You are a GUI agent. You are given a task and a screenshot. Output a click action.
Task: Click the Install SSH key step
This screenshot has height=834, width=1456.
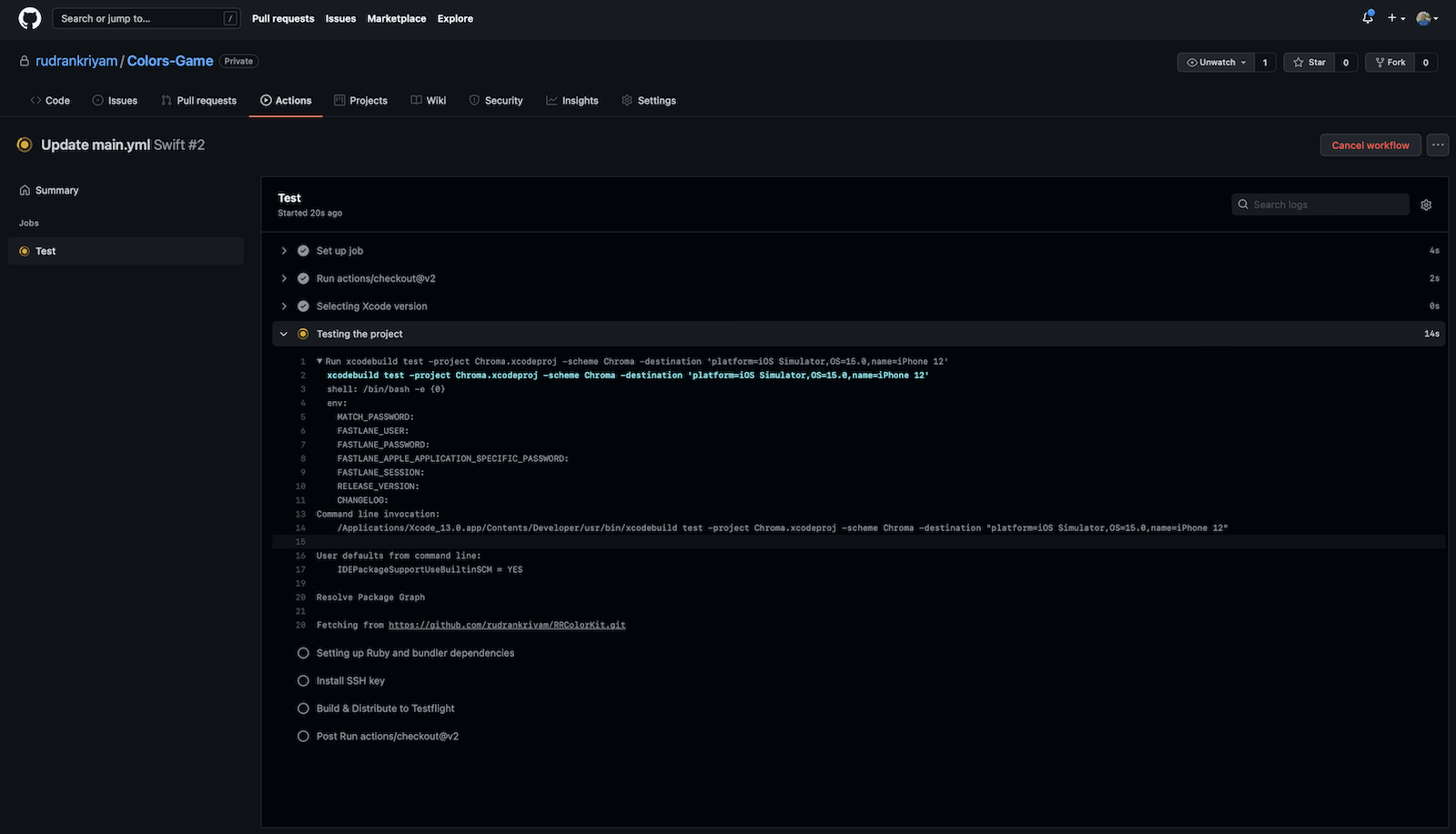(x=350, y=680)
